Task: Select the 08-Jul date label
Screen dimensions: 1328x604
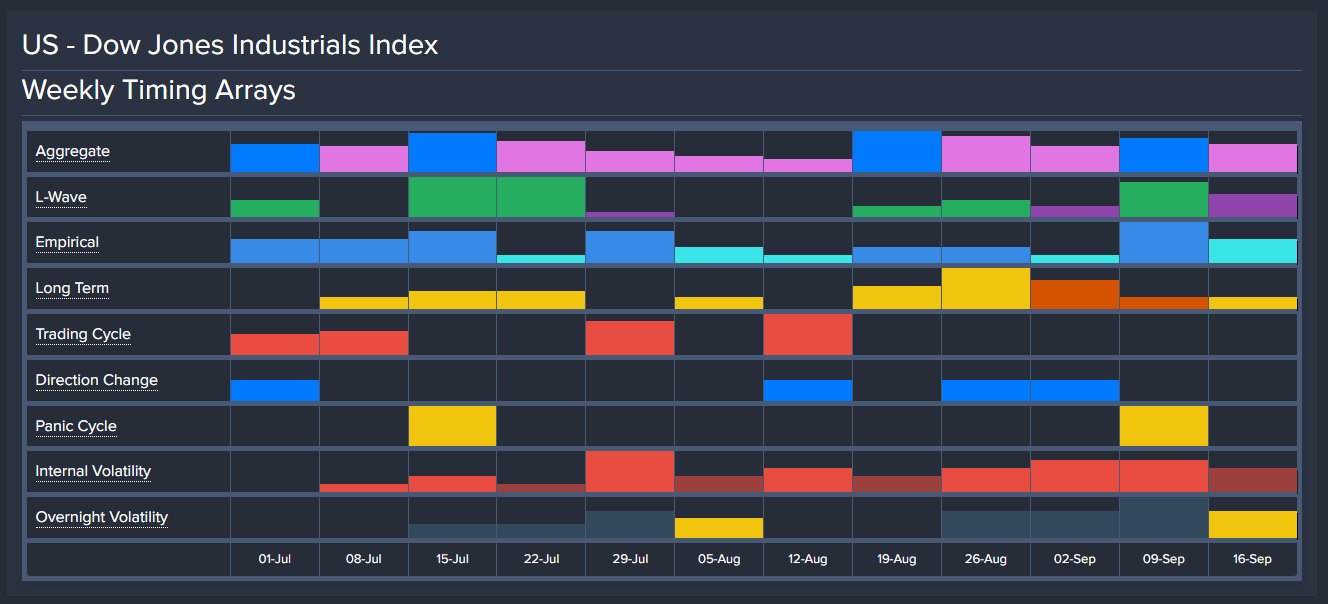Action: coord(363,560)
